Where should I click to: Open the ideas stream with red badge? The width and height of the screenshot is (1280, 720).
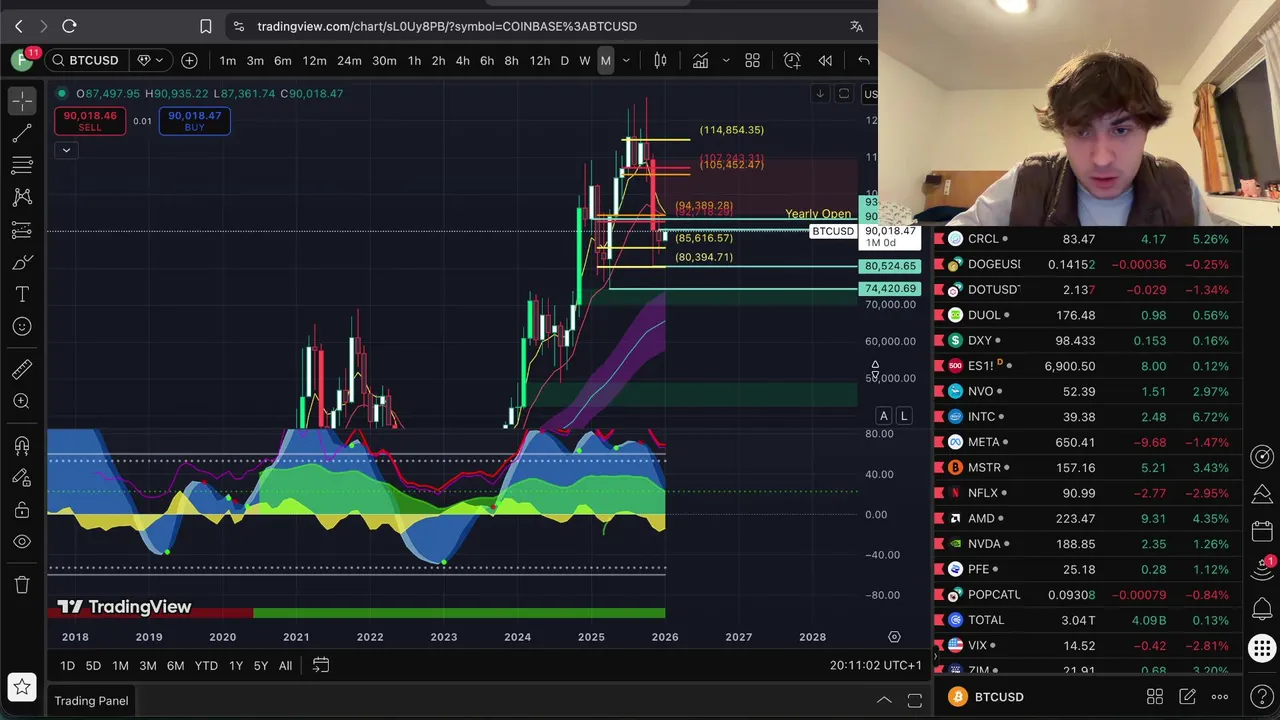(x=1262, y=568)
